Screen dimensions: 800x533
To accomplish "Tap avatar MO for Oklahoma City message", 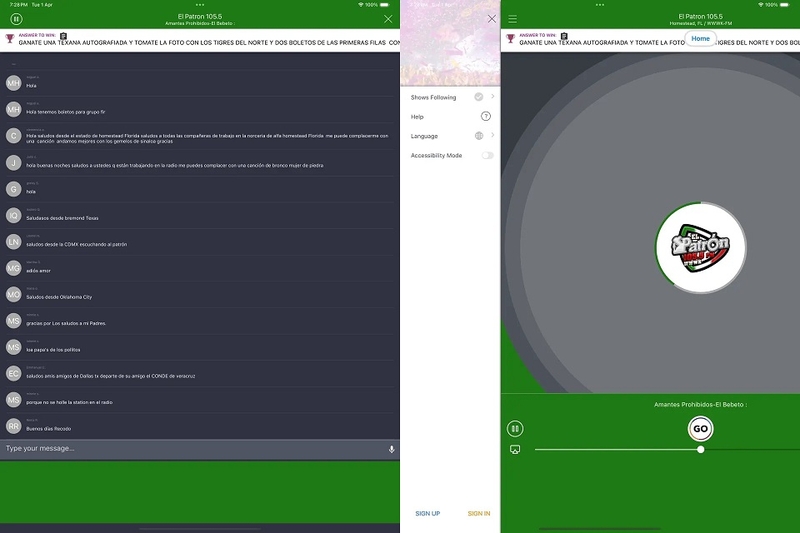I will [13, 294].
